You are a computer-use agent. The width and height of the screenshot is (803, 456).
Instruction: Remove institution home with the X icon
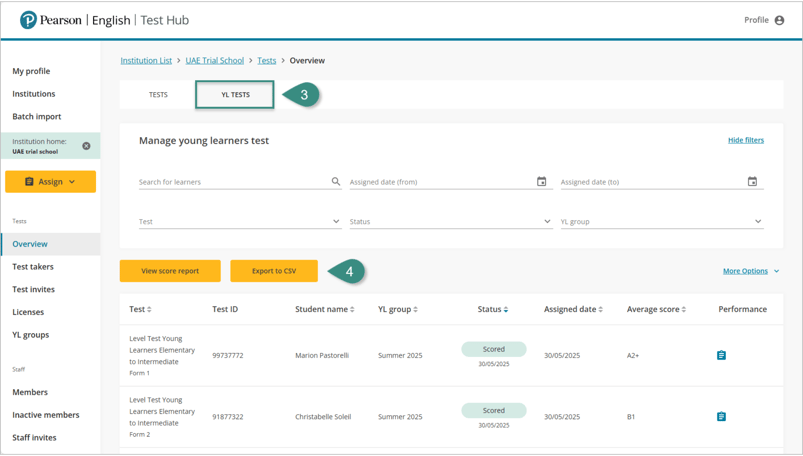tap(86, 146)
